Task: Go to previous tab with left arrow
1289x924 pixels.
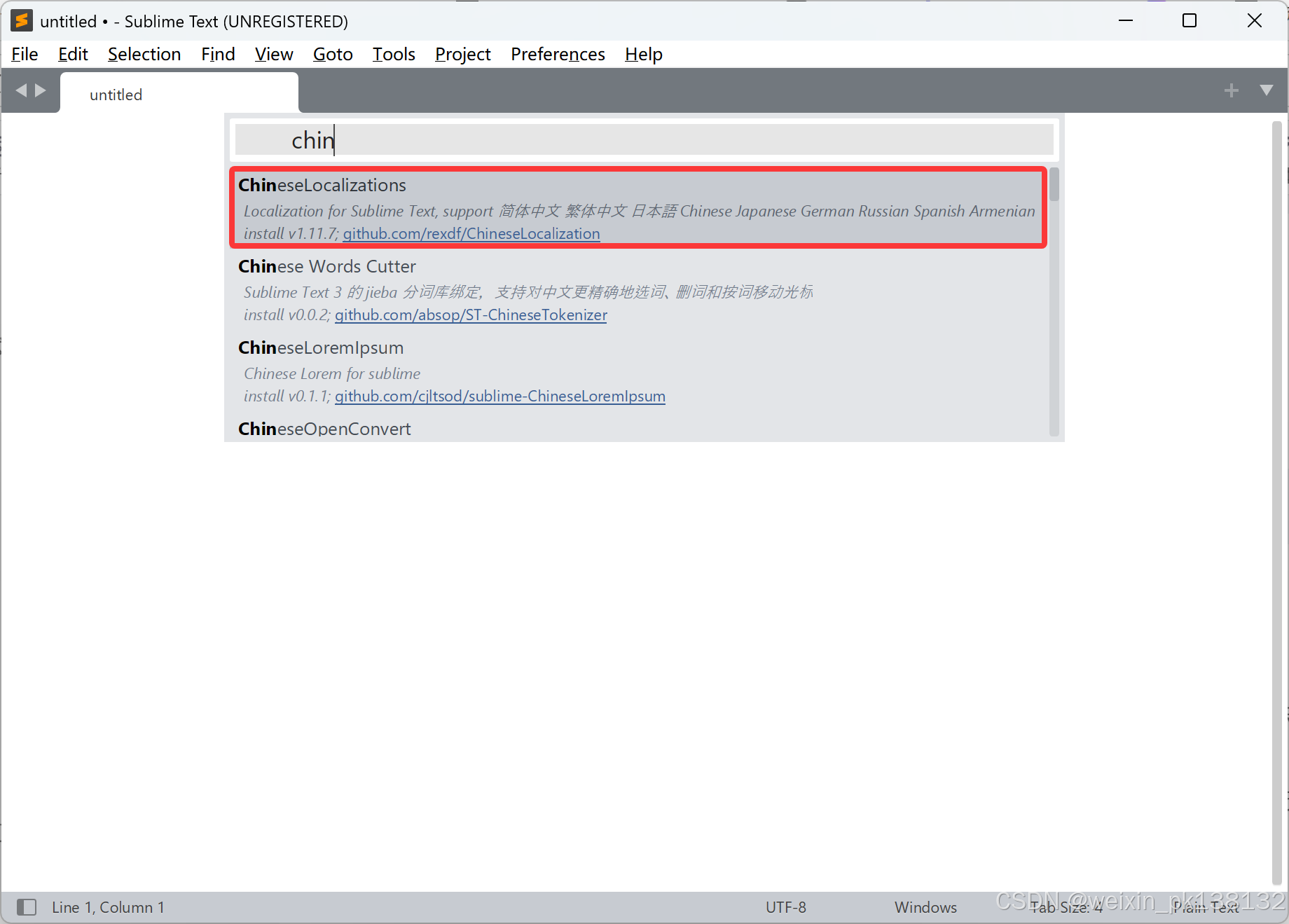Action: [21, 90]
